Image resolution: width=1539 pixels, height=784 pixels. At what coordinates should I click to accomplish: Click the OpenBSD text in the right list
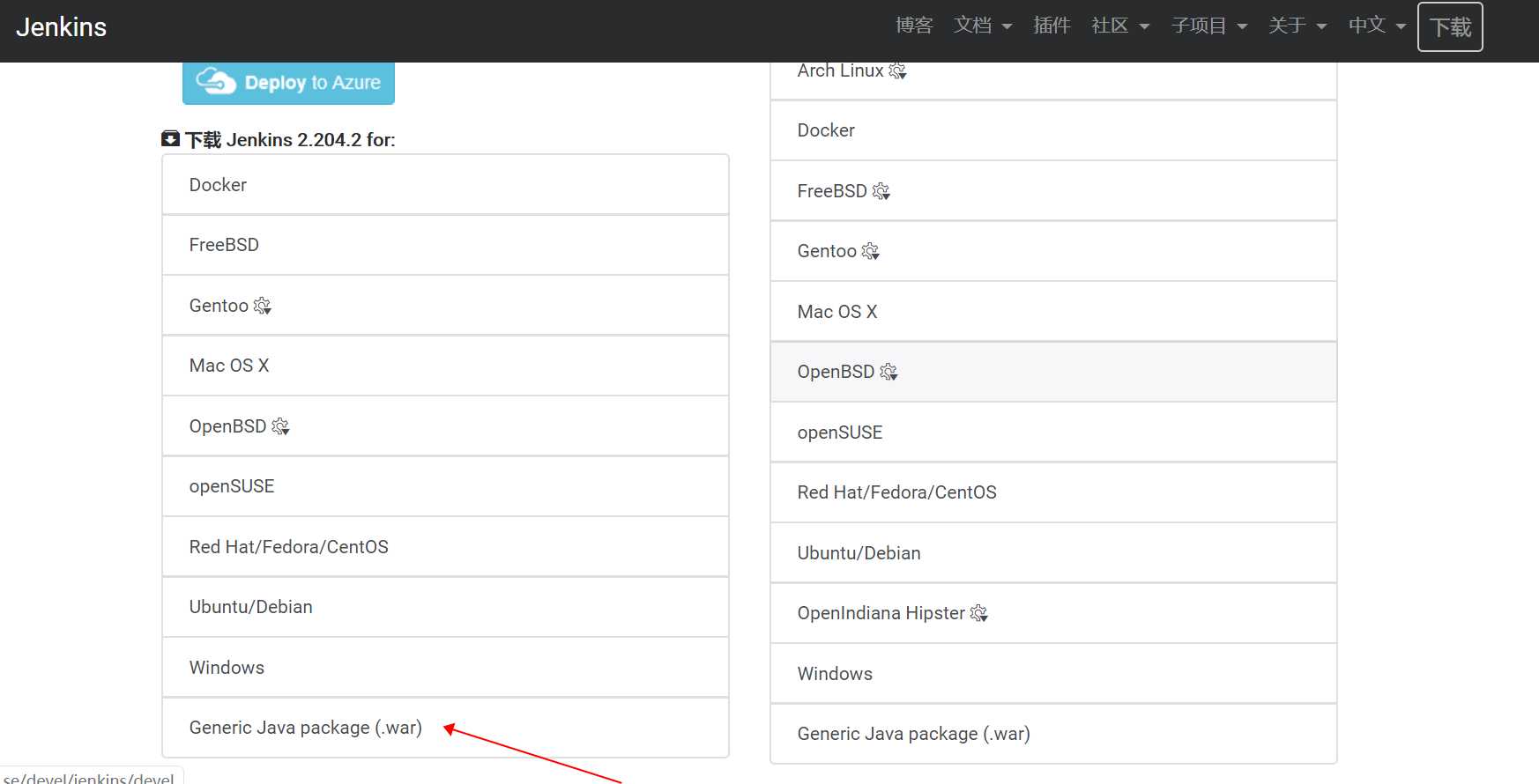coord(836,372)
